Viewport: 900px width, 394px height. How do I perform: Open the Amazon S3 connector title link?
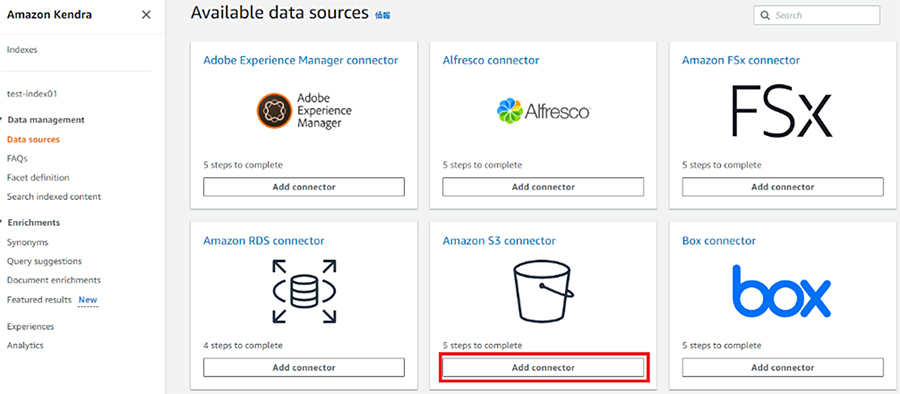[499, 241]
